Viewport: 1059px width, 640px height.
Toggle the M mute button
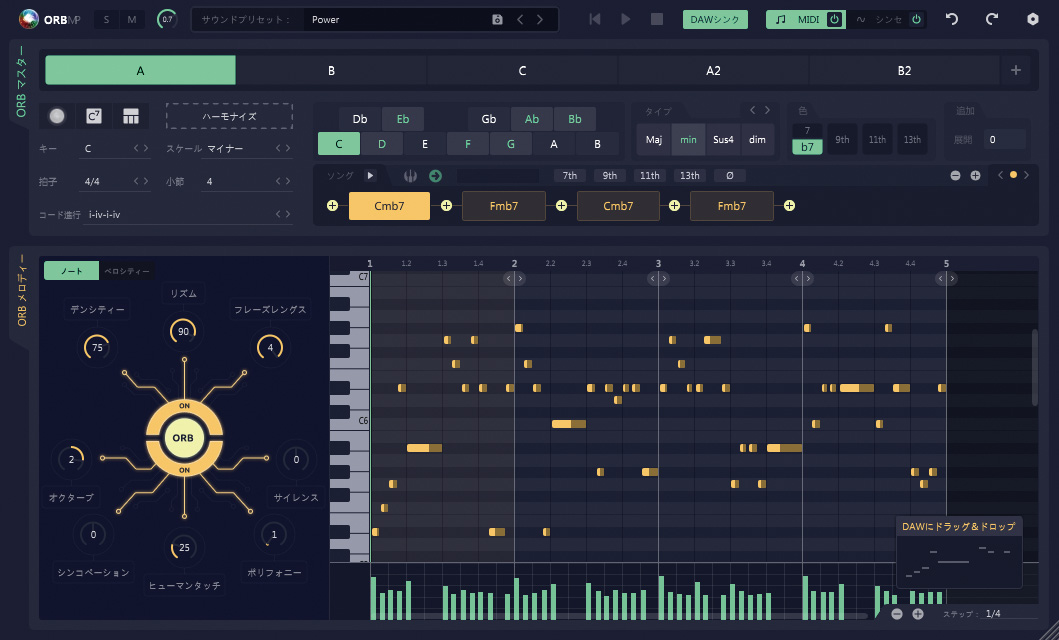(132, 20)
